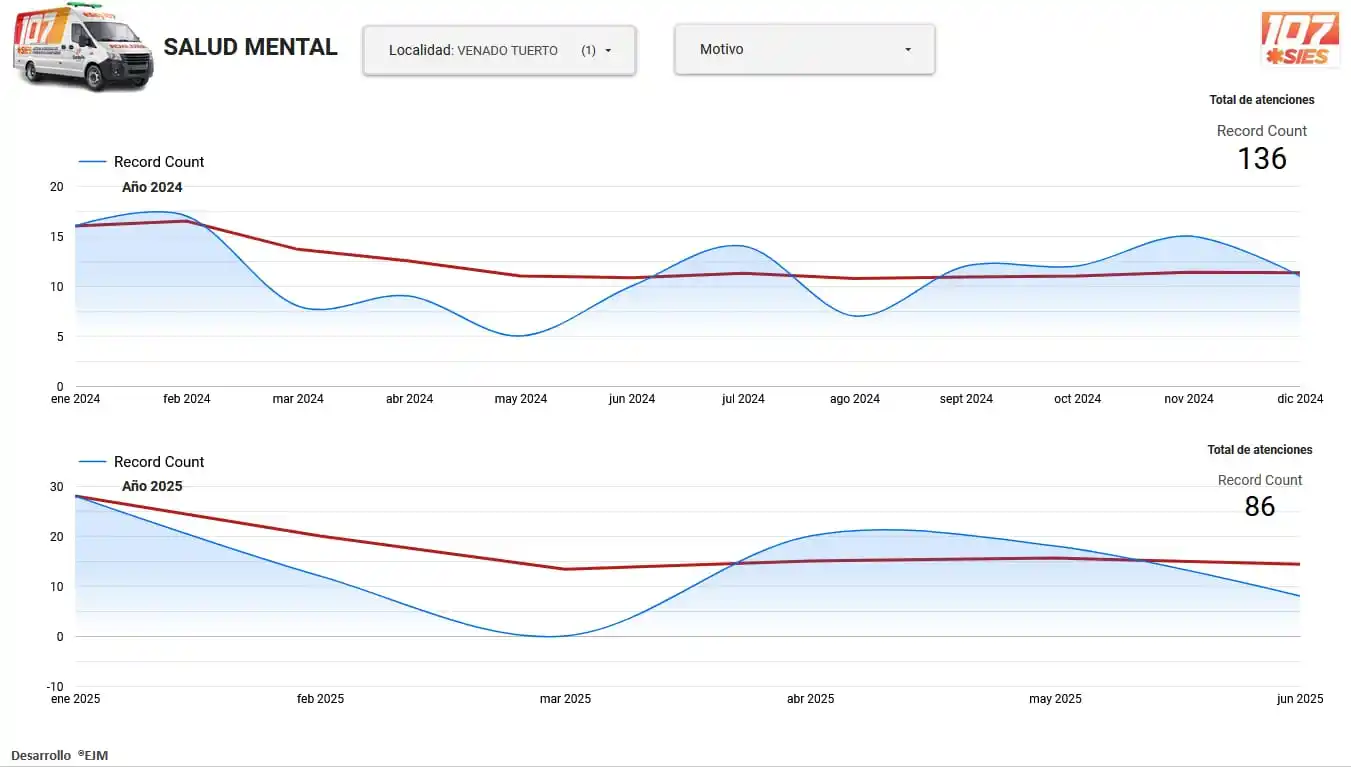Select the abr 2025 axis label
1351x767 pixels.
pyautogui.click(x=810, y=699)
